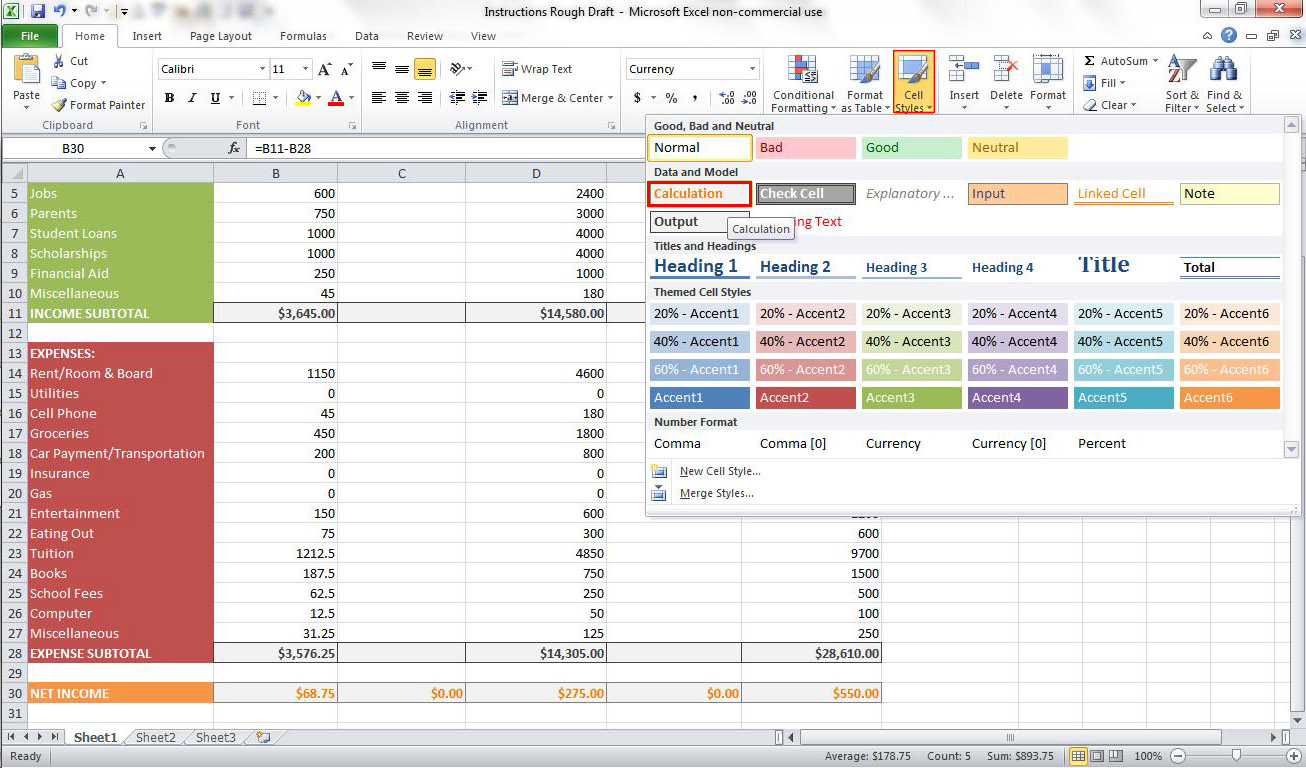Click the Copy icon
The height and width of the screenshot is (768, 1306).
pyautogui.click(x=59, y=83)
